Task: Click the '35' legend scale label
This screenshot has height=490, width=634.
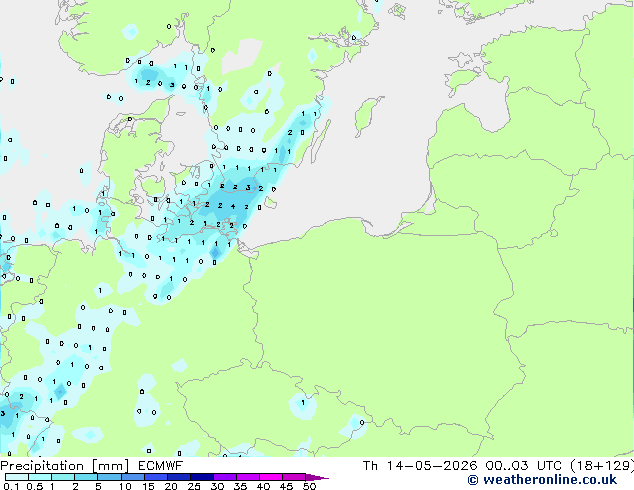Action: [240, 486]
